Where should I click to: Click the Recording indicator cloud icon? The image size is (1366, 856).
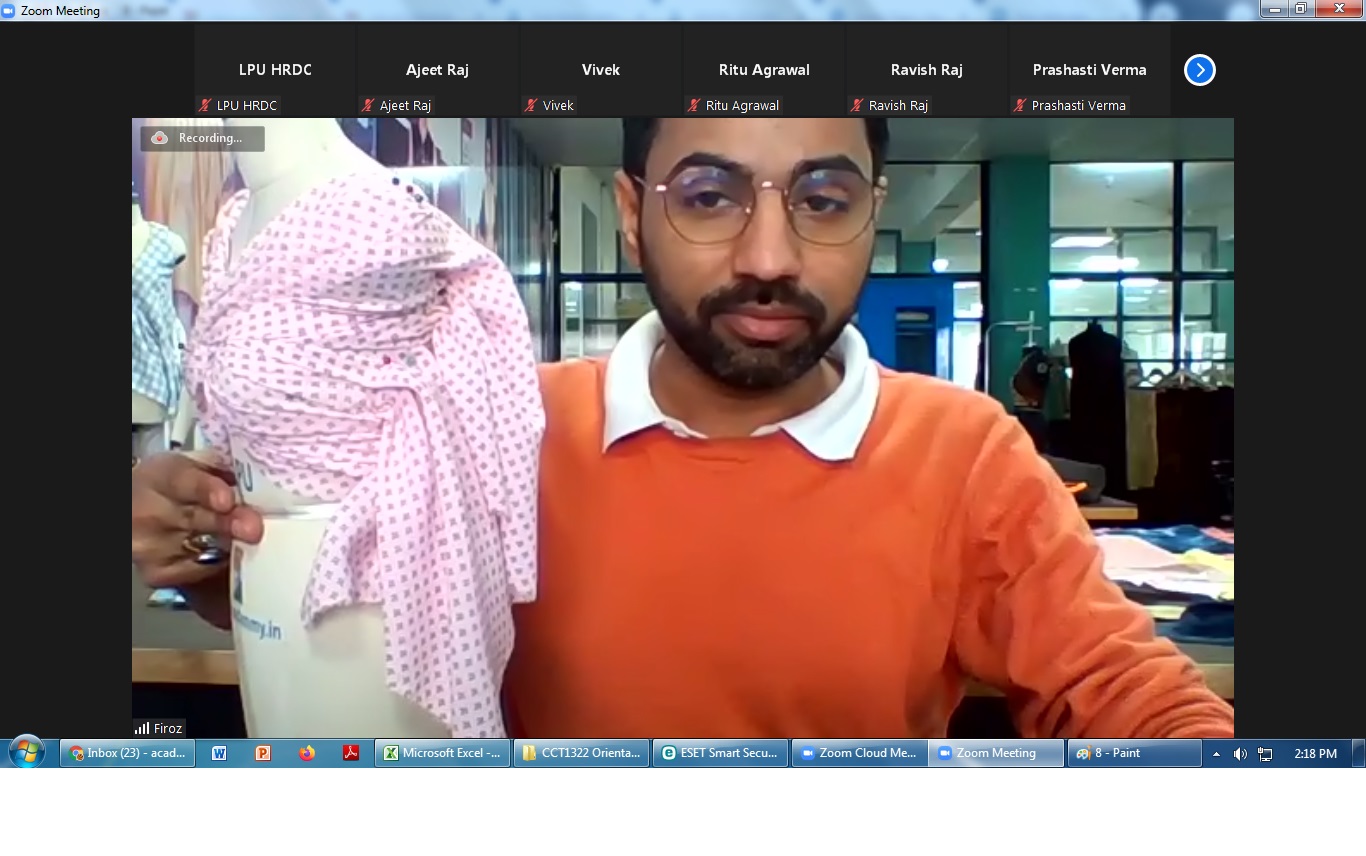pyautogui.click(x=160, y=138)
